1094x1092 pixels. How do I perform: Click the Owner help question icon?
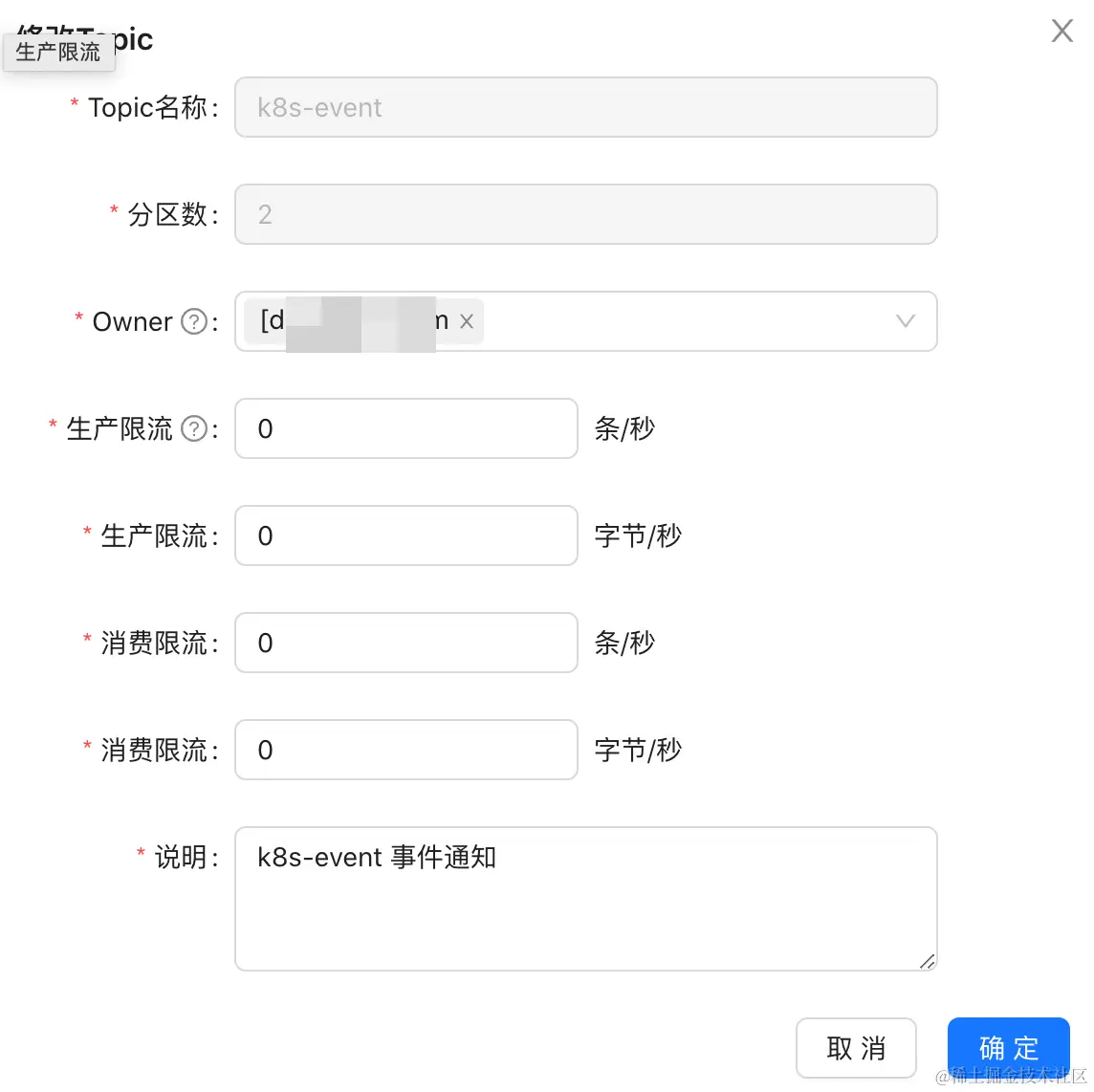[194, 321]
